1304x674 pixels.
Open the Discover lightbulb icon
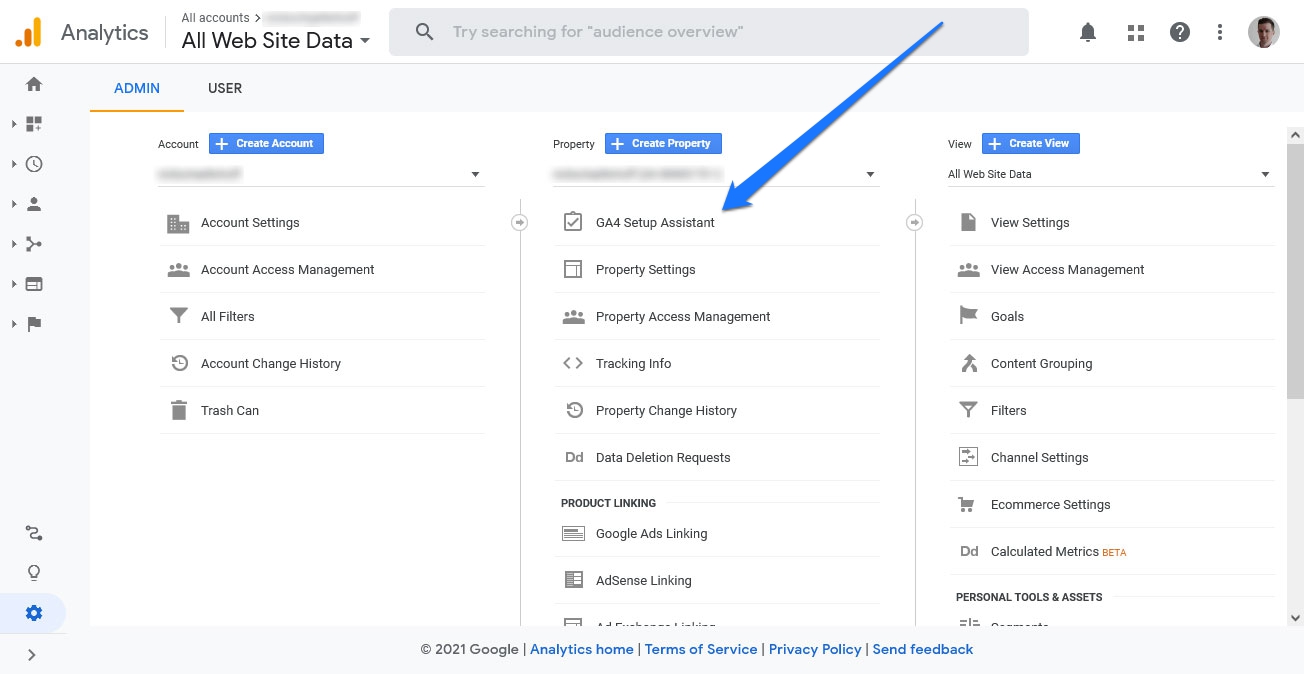click(x=34, y=573)
